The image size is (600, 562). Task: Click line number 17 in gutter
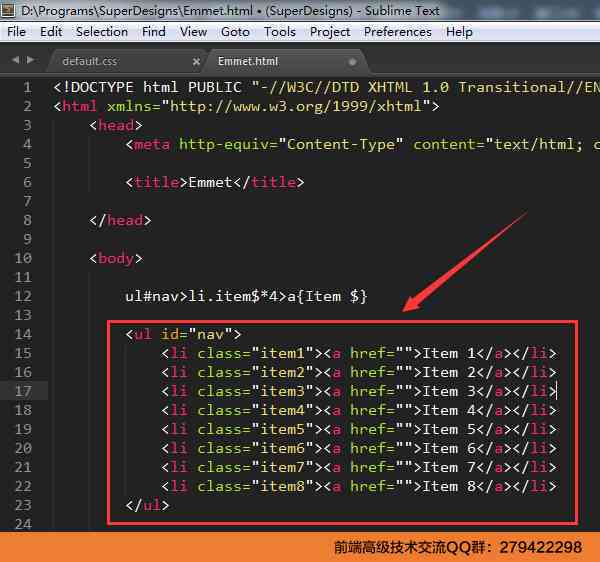point(23,391)
